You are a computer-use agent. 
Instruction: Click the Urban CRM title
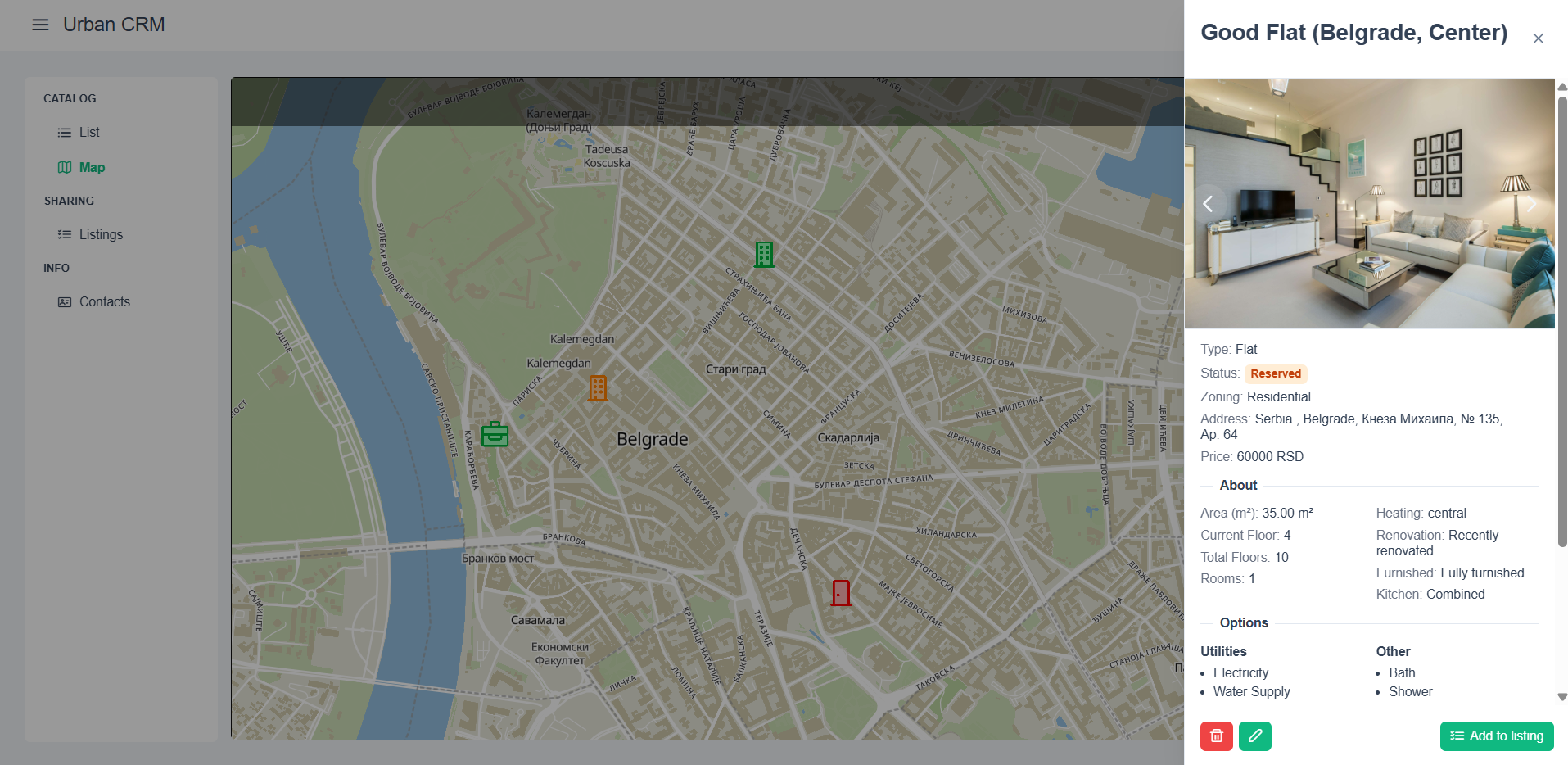pyautogui.click(x=114, y=25)
